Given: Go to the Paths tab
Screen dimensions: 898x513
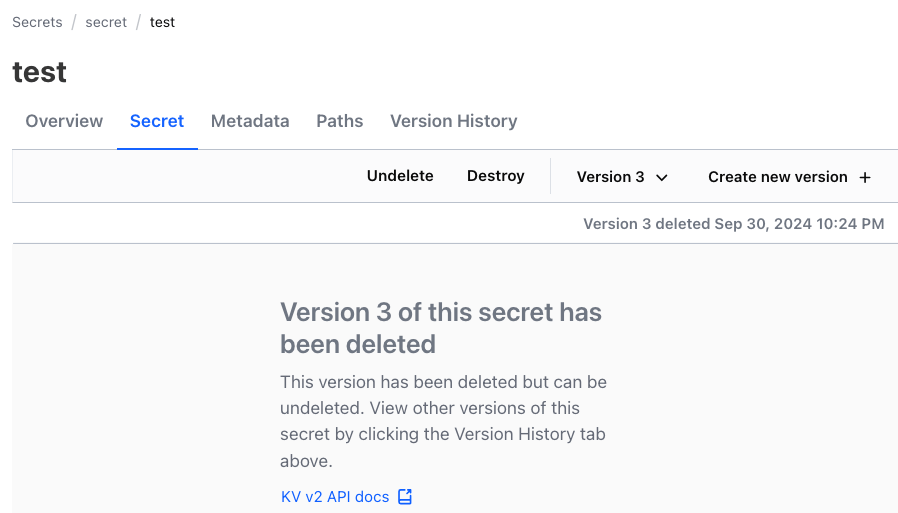Looking at the screenshot, I should click(x=340, y=121).
